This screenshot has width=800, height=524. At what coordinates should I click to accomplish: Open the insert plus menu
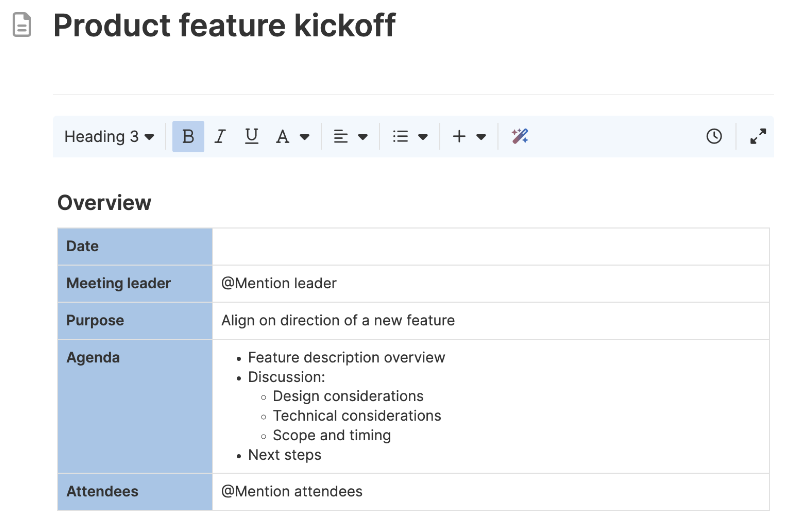click(x=468, y=137)
